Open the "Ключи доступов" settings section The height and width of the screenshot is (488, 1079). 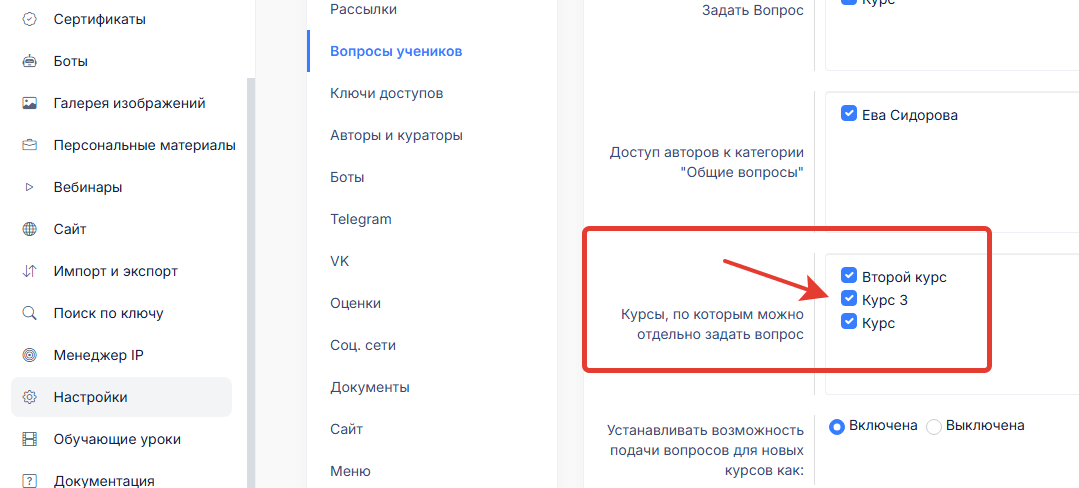click(x=386, y=93)
